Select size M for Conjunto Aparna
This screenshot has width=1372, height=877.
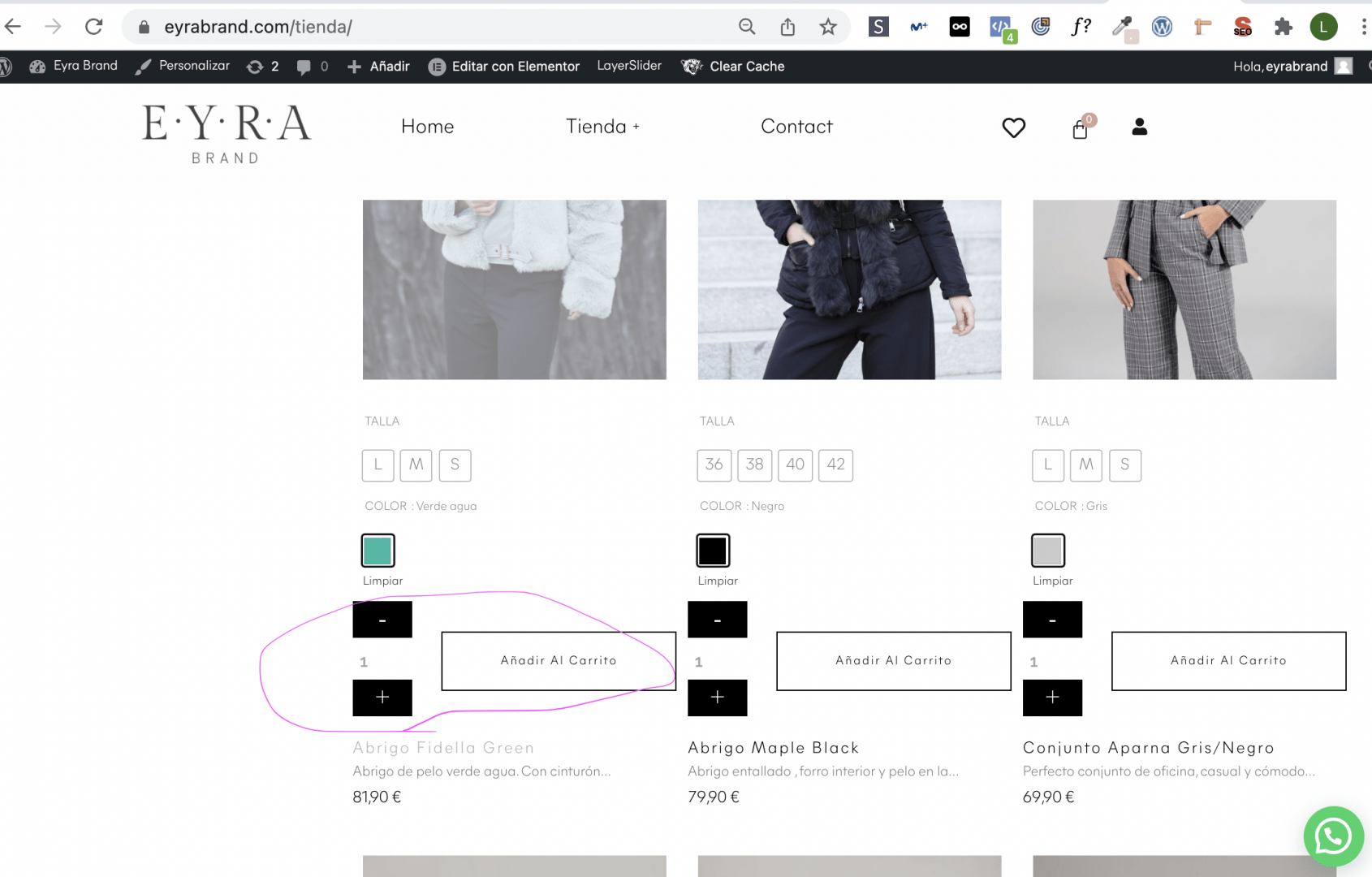[x=1086, y=465]
